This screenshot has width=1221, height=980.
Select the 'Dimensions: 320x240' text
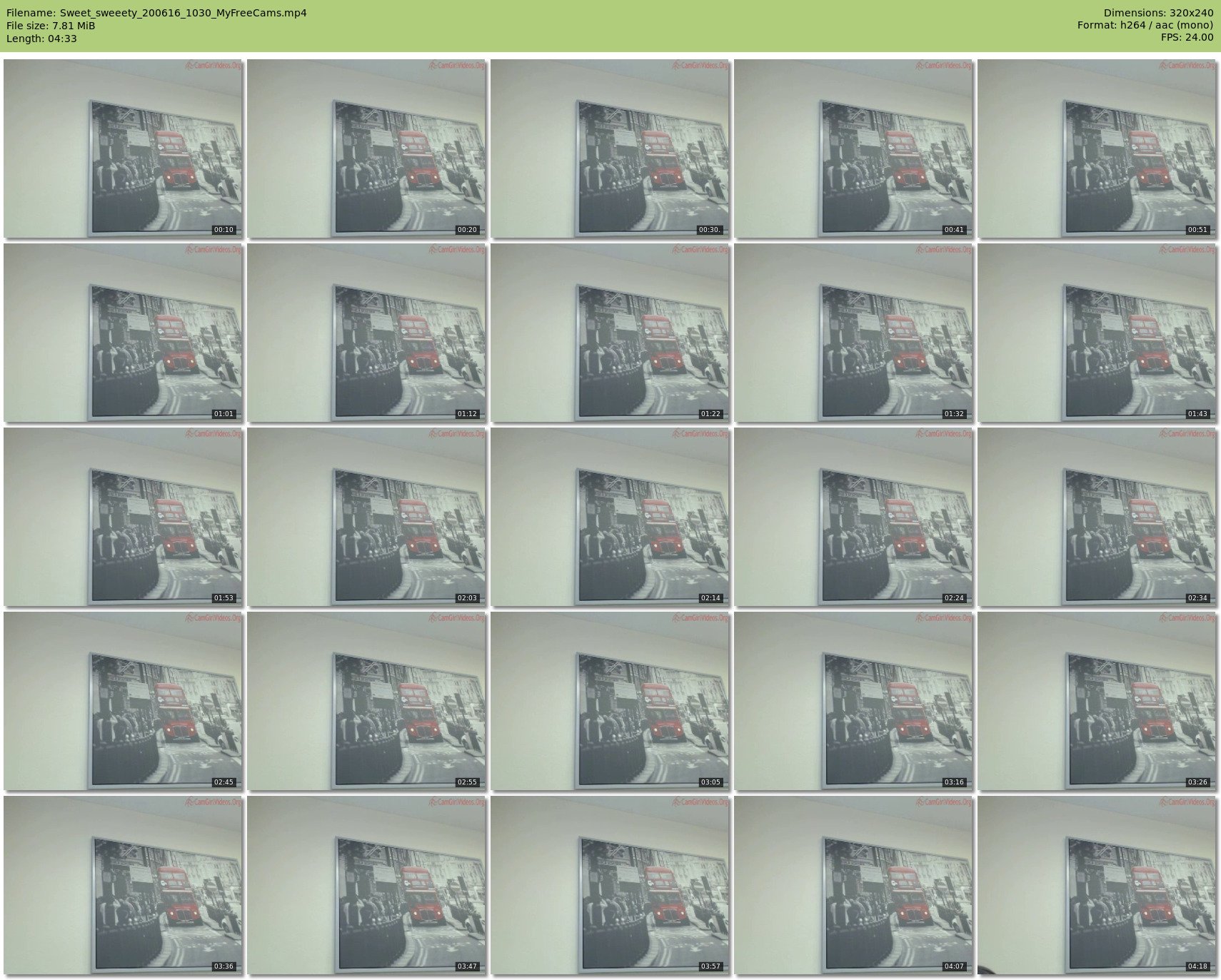[x=1158, y=13]
